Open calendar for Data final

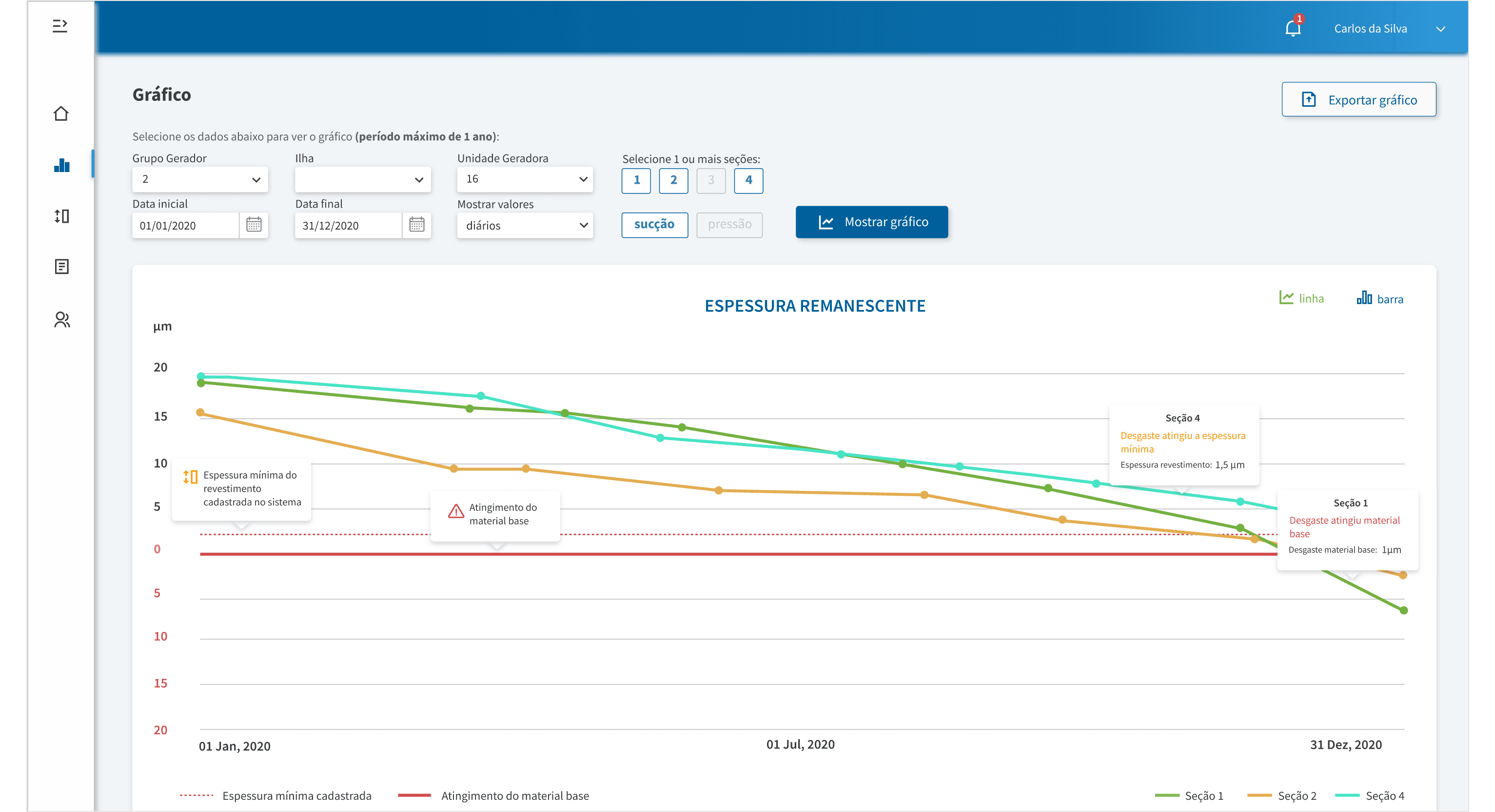click(417, 225)
